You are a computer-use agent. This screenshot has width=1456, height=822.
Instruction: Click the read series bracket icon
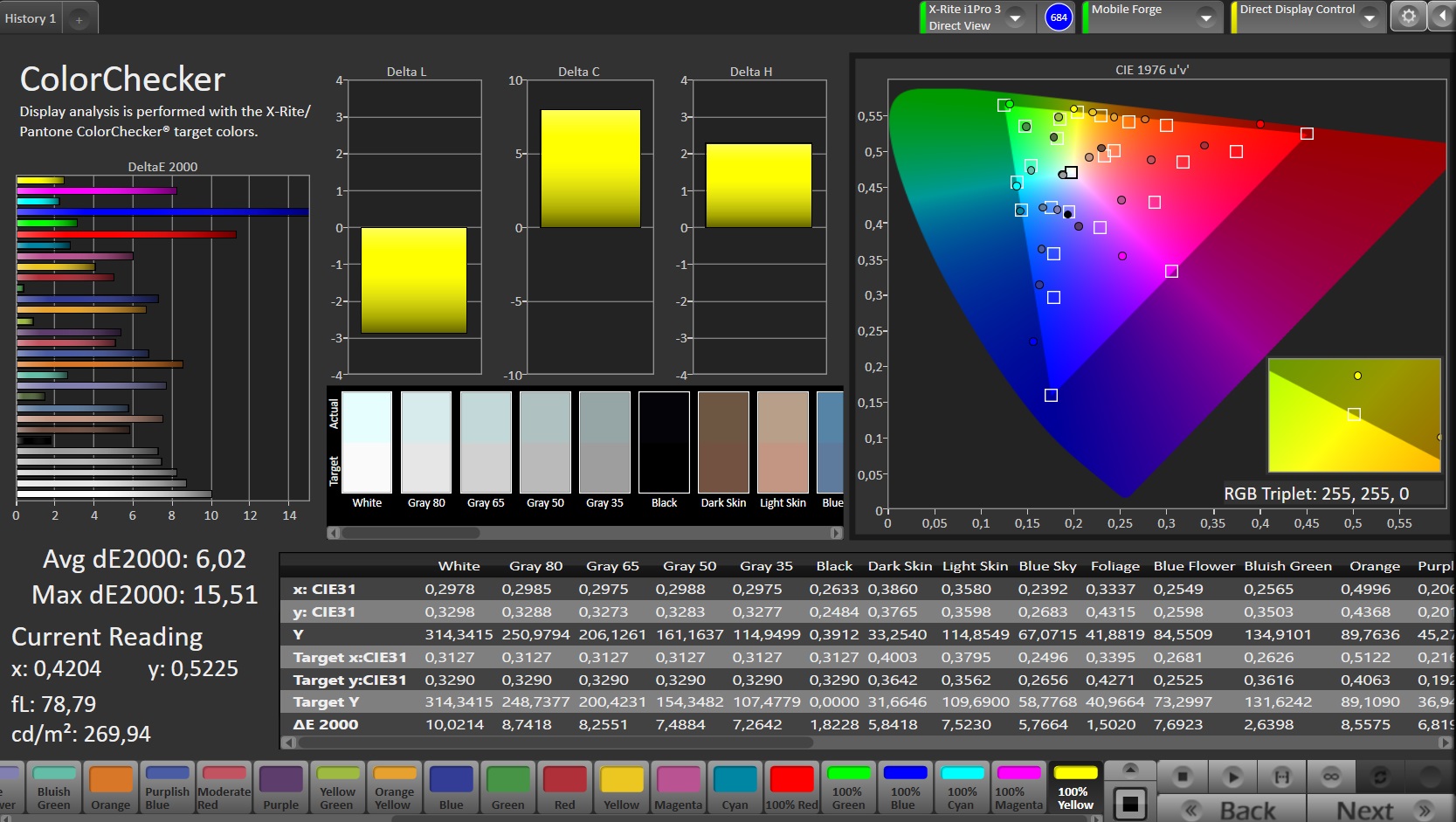(x=1281, y=776)
